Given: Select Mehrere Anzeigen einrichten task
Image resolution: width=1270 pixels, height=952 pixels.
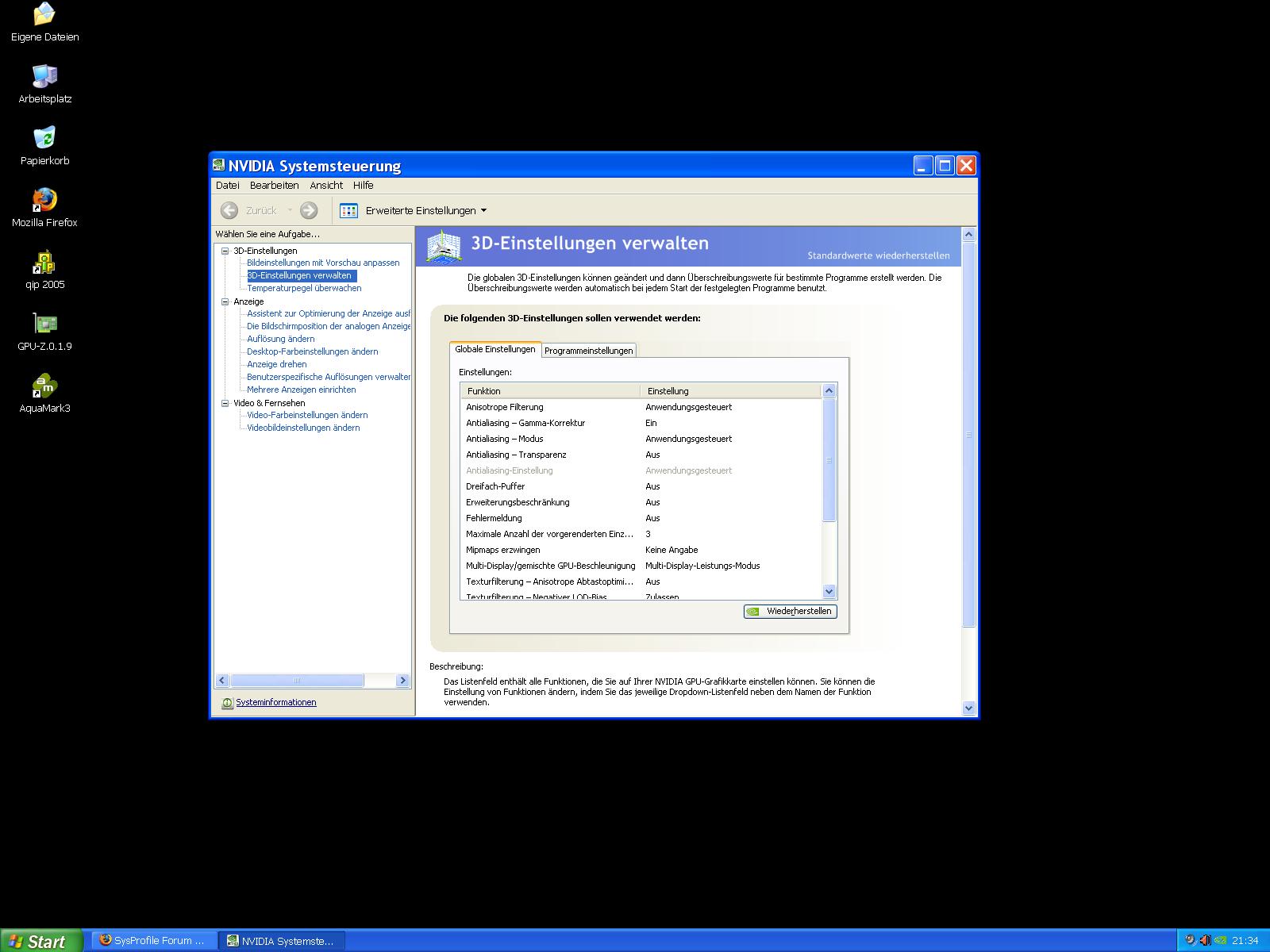Looking at the screenshot, I should tap(301, 390).
